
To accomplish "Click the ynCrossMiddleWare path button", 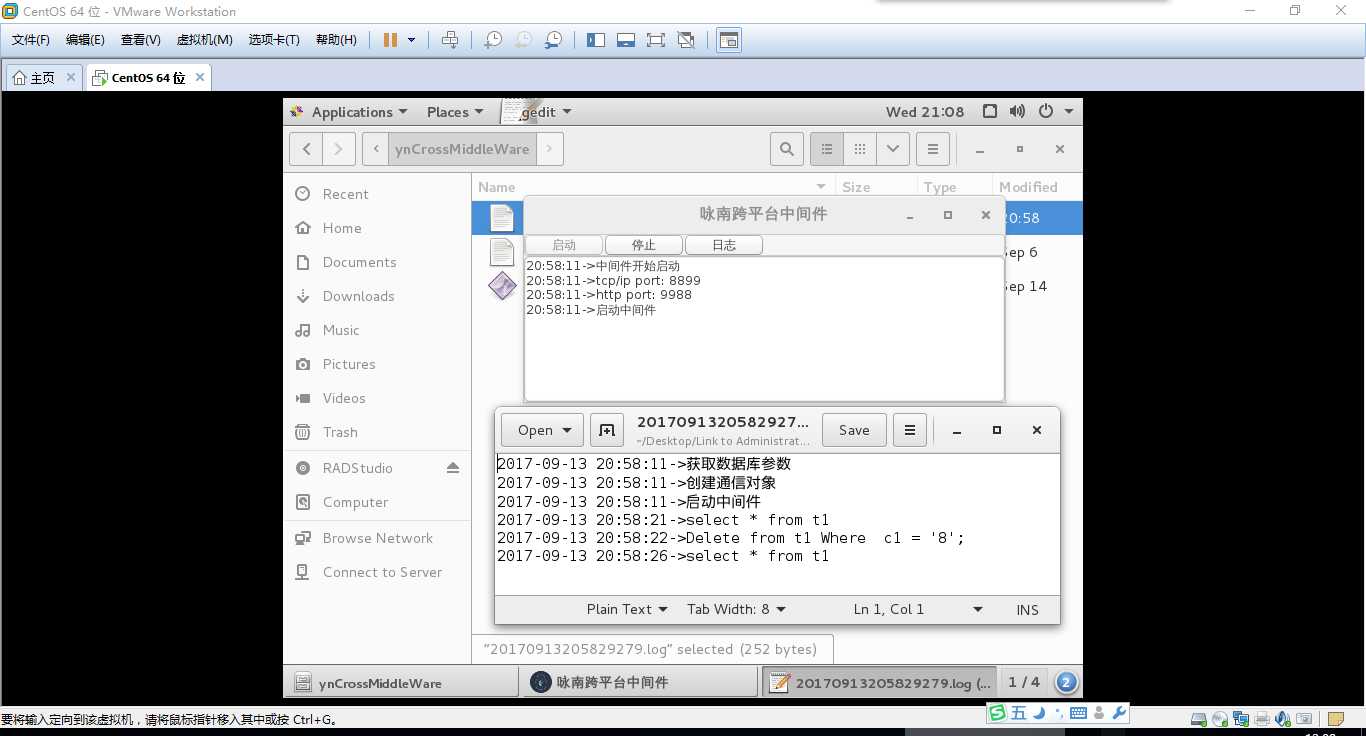I will pyautogui.click(x=462, y=149).
